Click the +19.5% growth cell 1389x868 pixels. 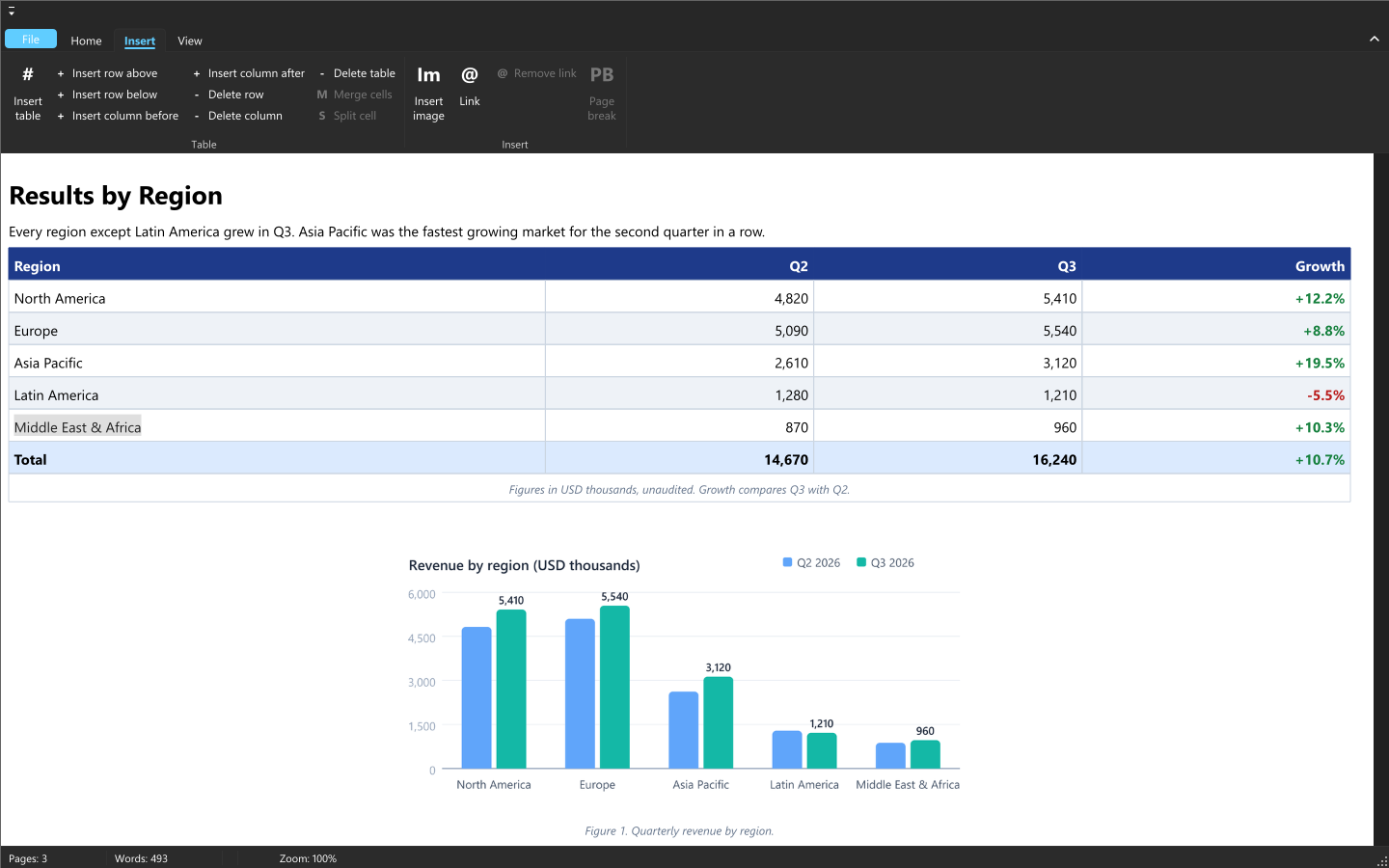(1216, 363)
